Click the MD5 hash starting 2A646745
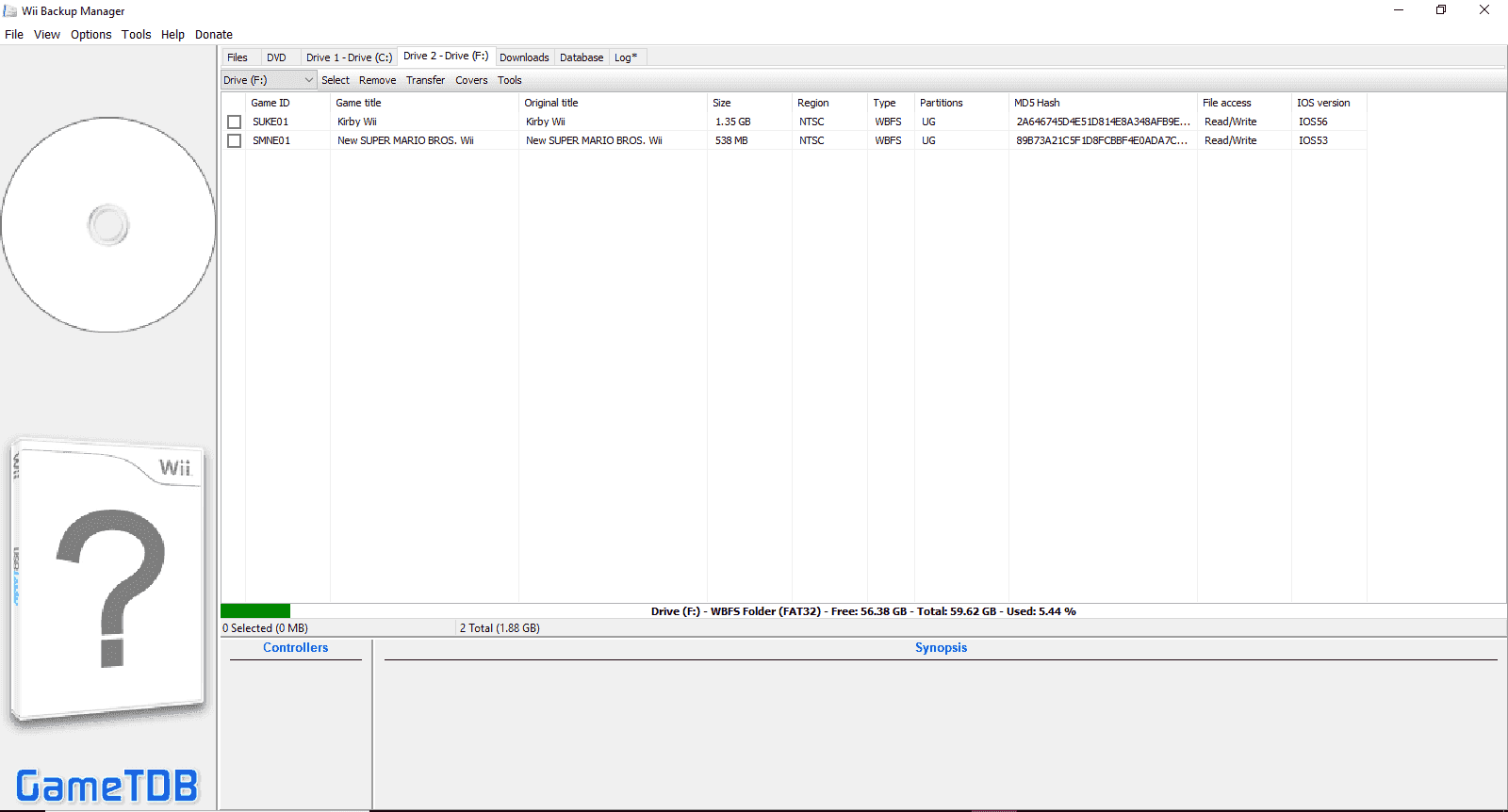This screenshot has height=812, width=1508. coord(1103,122)
